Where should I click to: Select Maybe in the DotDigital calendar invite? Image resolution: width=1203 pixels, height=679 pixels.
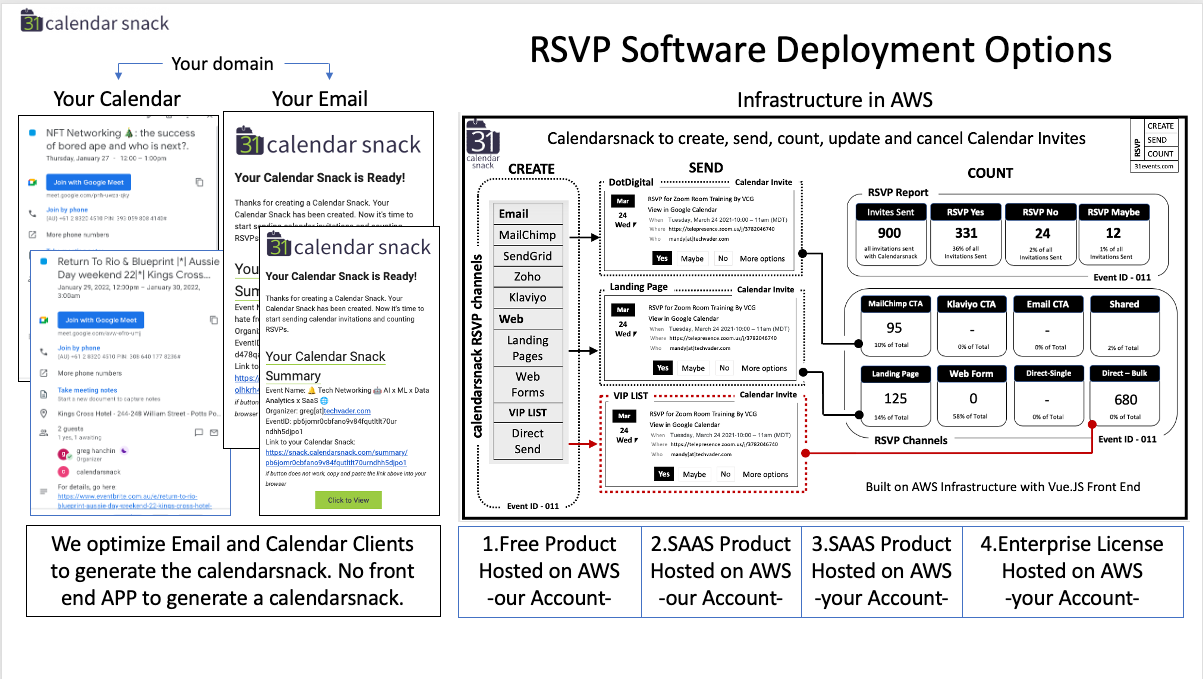coord(692,259)
